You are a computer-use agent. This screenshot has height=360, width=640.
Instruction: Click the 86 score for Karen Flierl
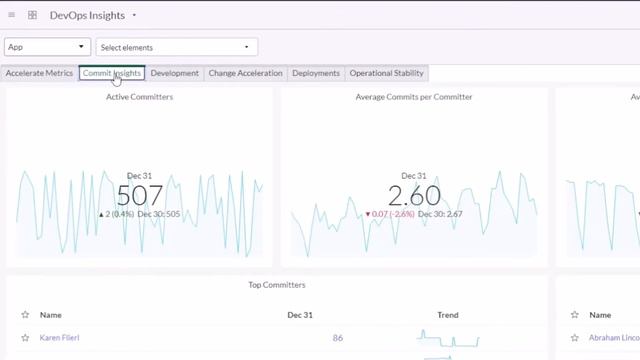[338, 338]
